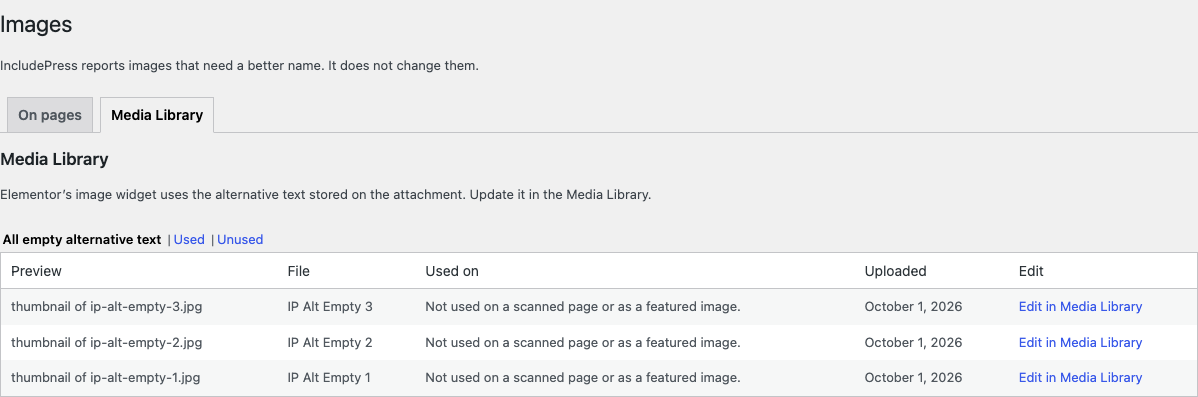The height and width of the screenshot is (397, 1198).
Task: Select the file name IP Alt Empty 1
Action: [x=329, y=378]
